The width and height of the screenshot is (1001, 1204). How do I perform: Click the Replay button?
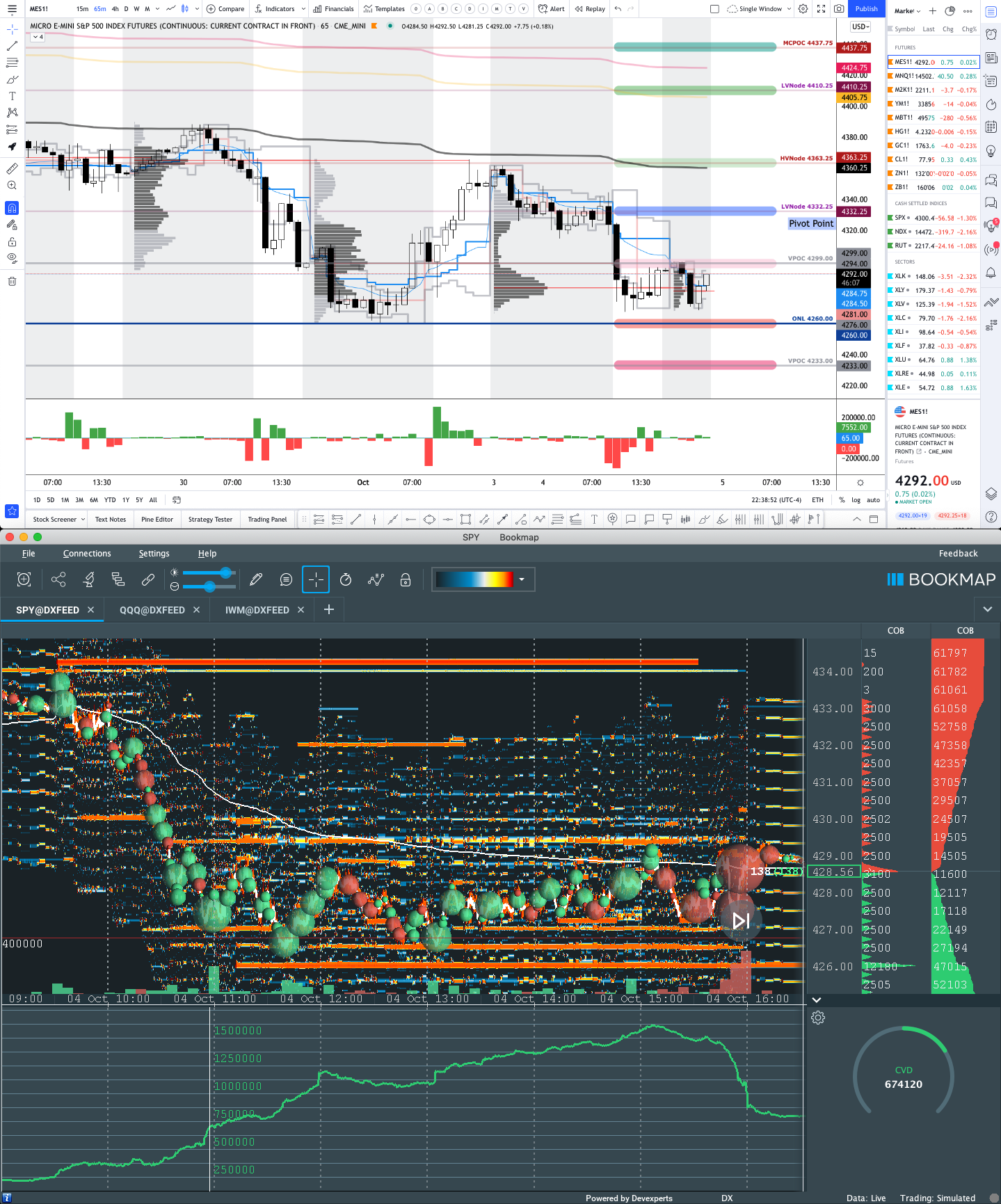tap(591, 9)
